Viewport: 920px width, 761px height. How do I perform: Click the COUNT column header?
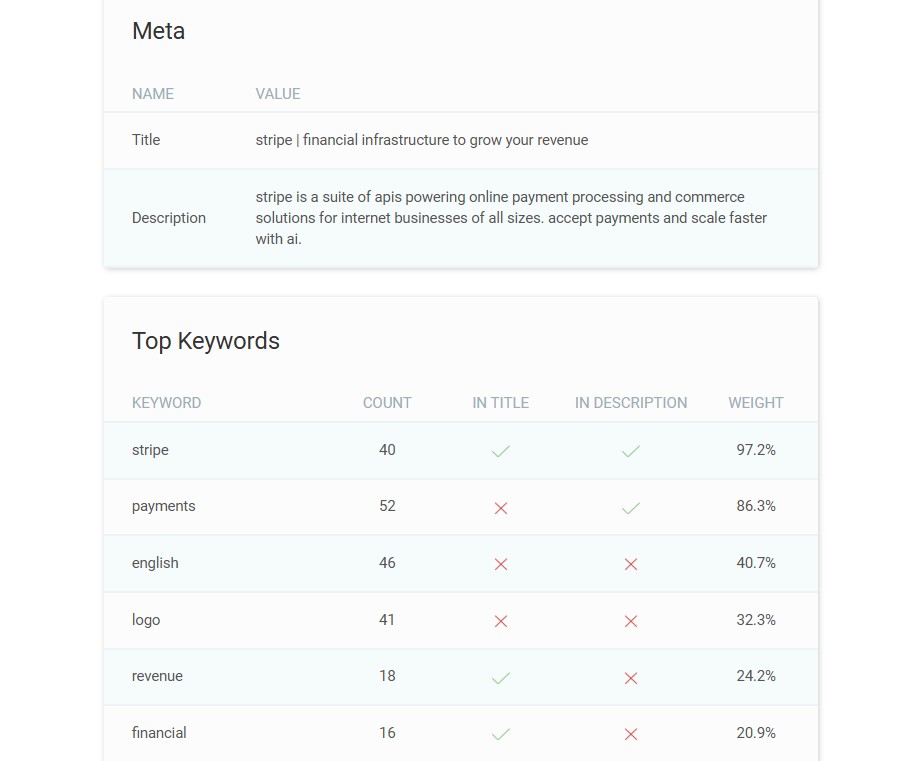coord(387,403)
